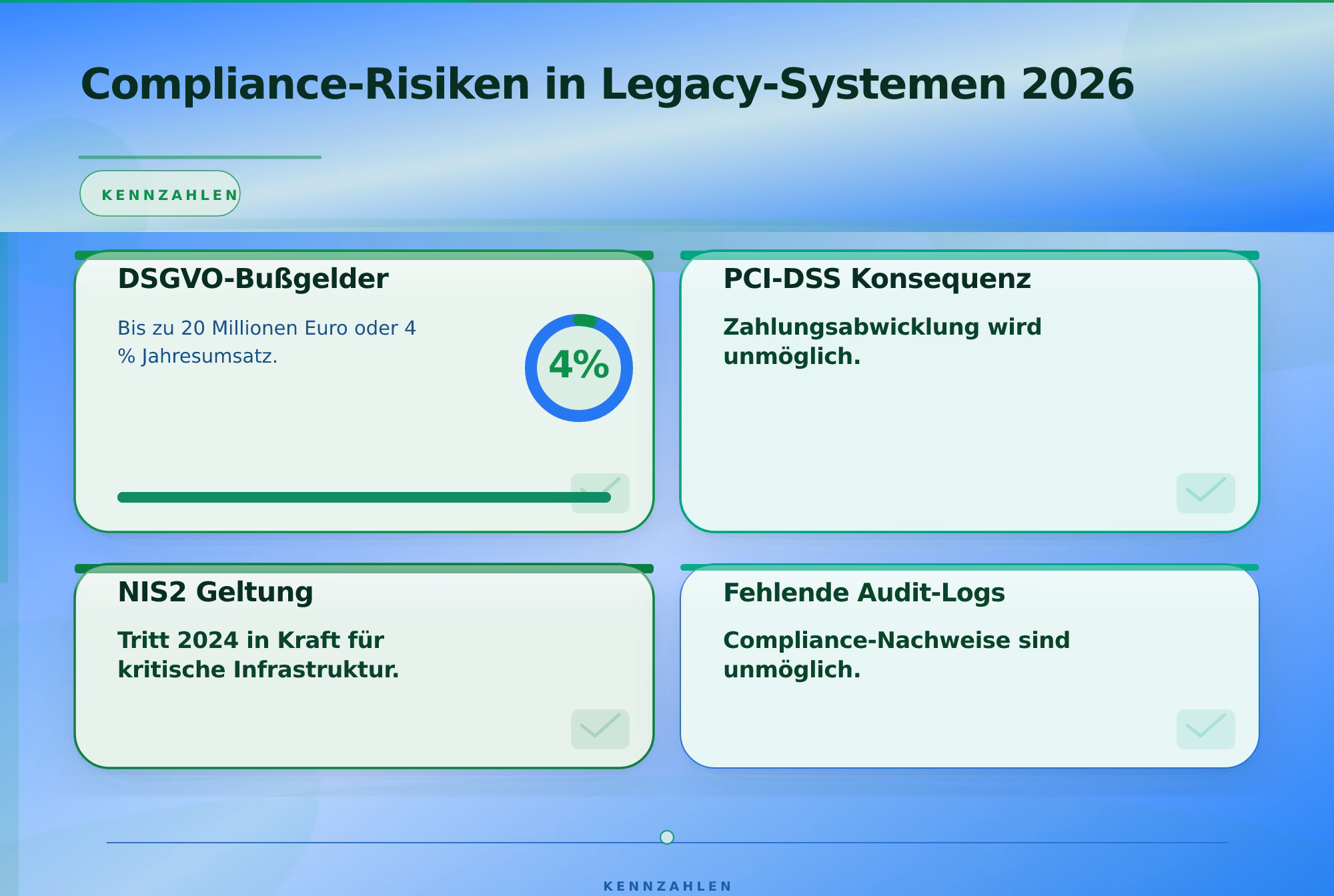Click the checkmark icon in DSGVO-Bußgelder card
Screen dimensions: 1334x896
(600, 493)
